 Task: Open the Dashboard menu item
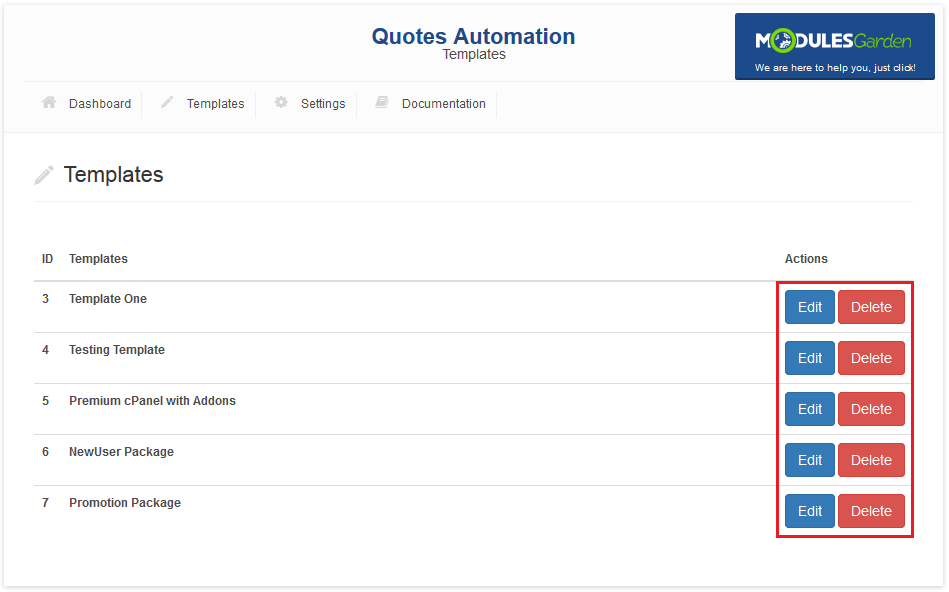[x=99, y=104]
